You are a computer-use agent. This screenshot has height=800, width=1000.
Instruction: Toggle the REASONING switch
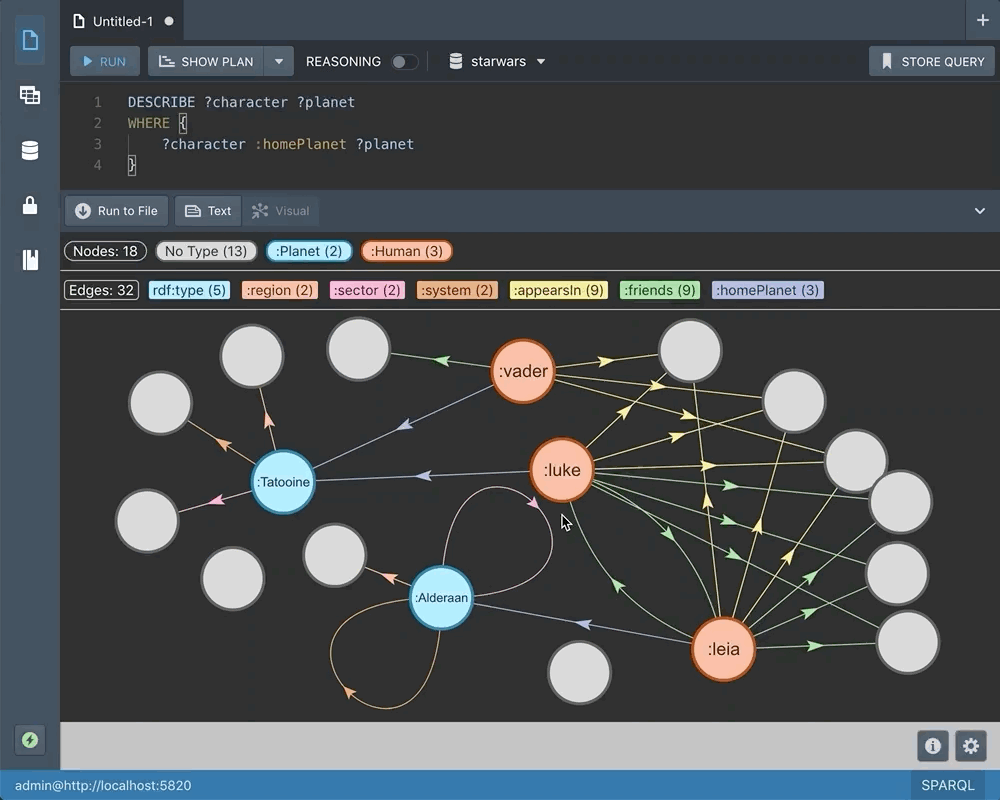404,62
